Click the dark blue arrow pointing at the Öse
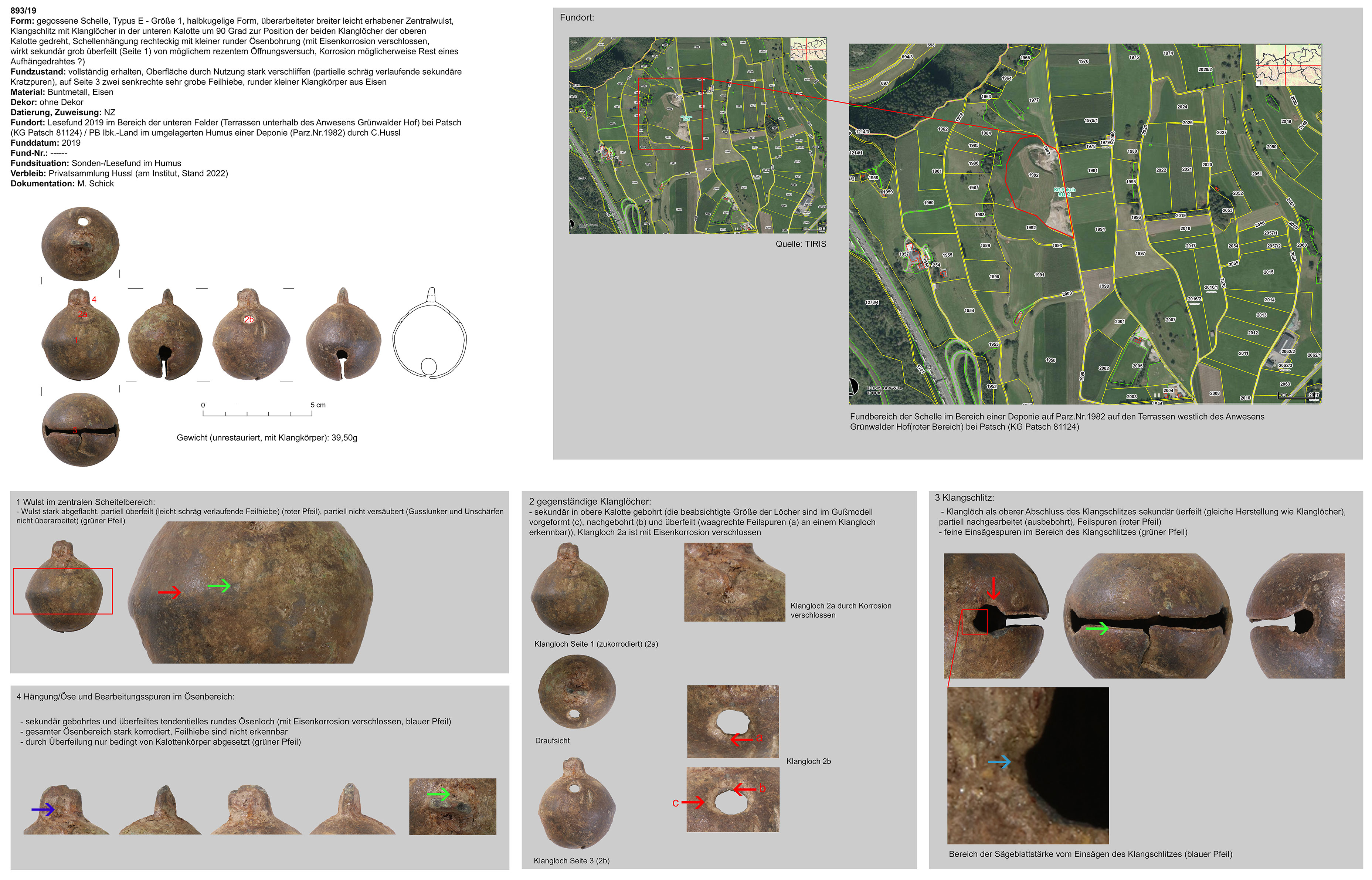The image size is (1372, 880). [43, 809]
